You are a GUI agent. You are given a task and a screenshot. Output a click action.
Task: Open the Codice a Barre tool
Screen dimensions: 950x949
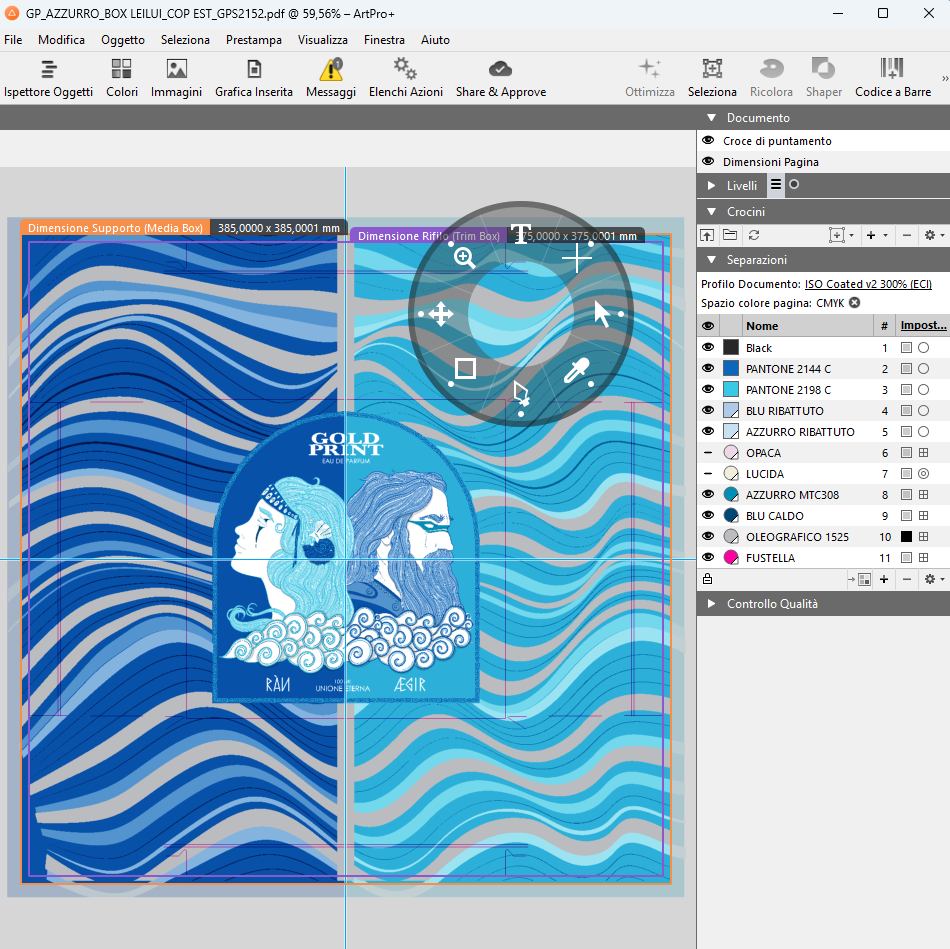coord(892,78)
